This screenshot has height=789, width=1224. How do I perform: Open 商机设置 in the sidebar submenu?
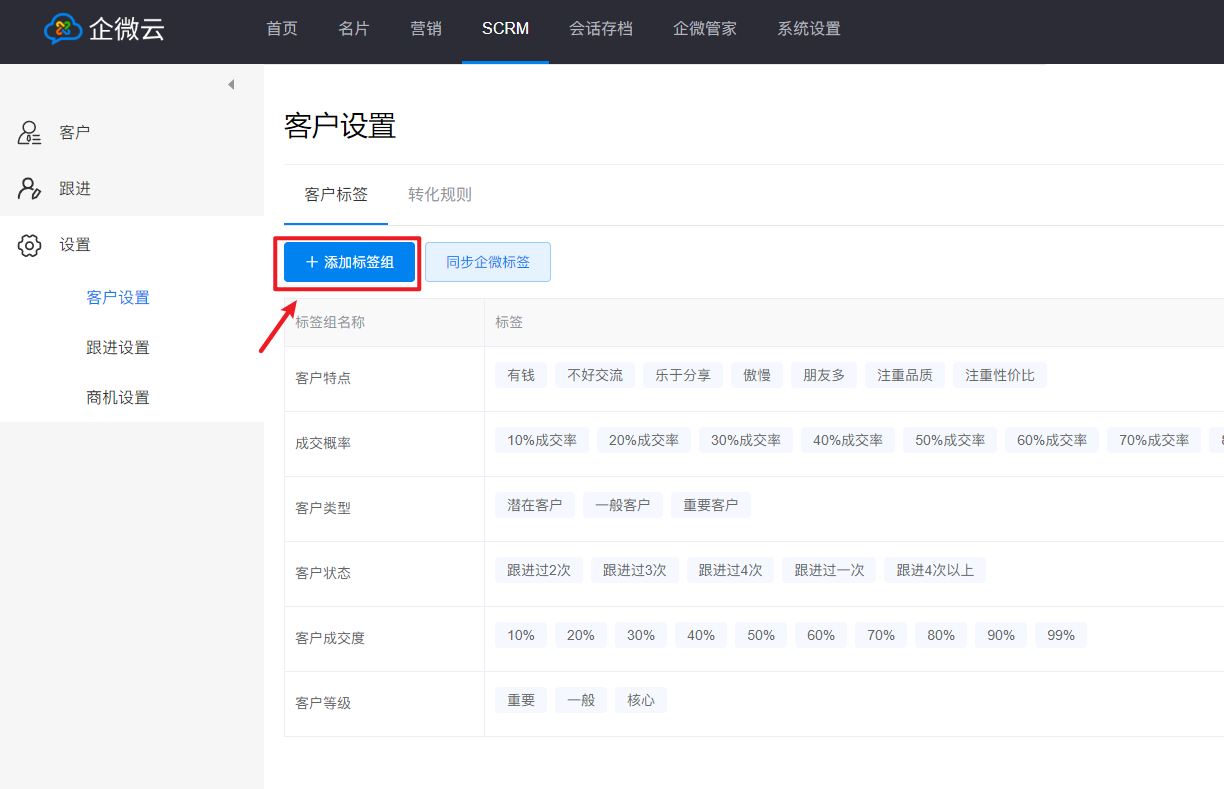[x=118, y=398]
